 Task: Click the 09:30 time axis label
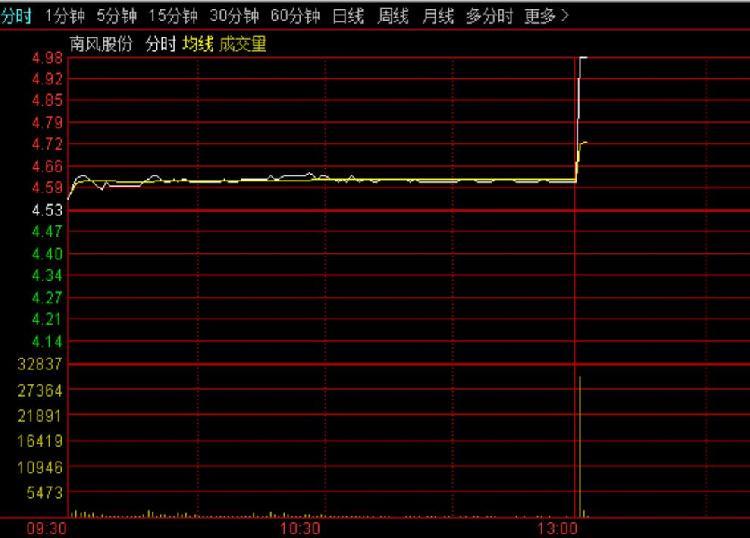[46, 529]
